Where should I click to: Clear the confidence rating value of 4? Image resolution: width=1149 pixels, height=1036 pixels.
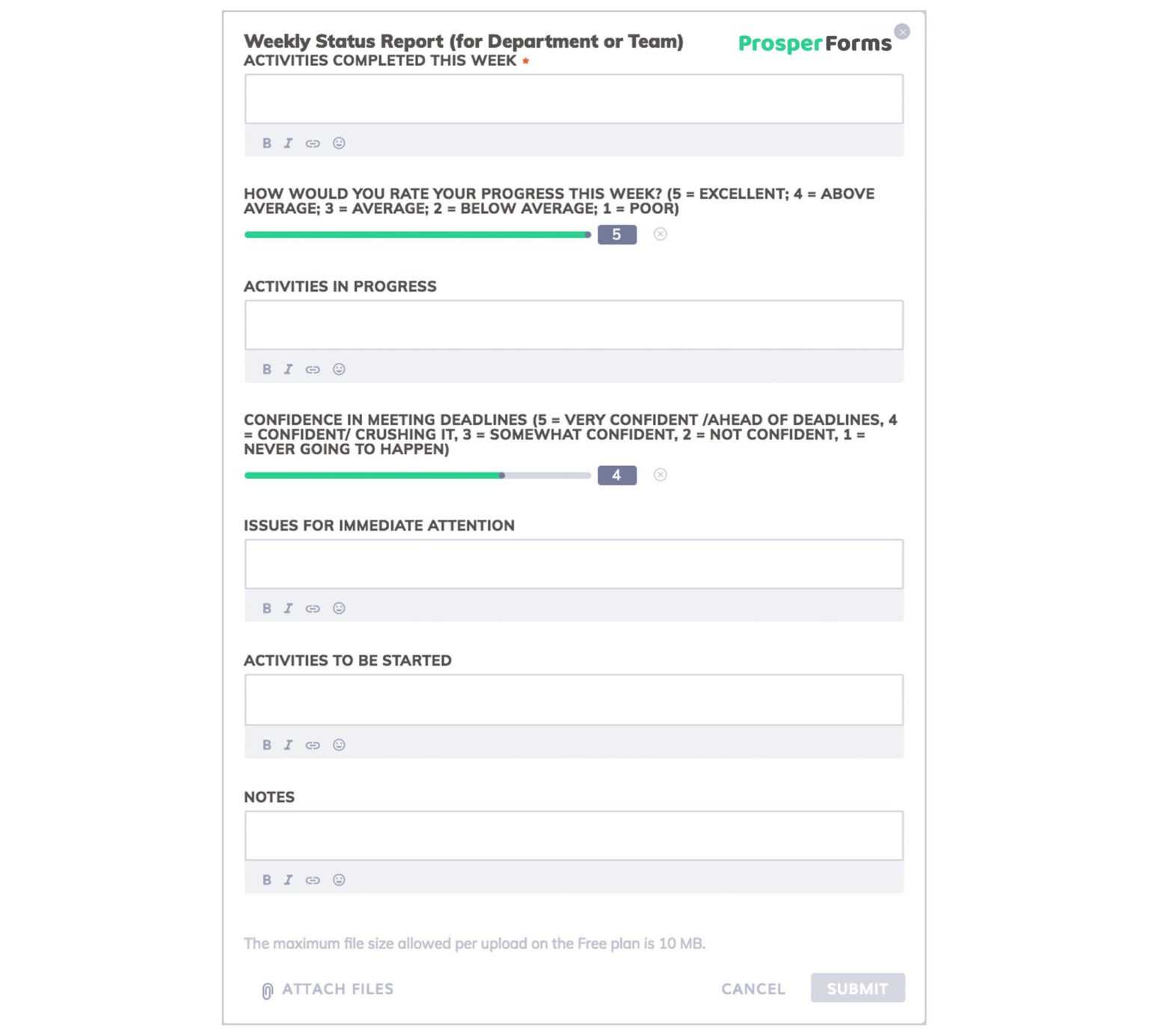(660, 475)
